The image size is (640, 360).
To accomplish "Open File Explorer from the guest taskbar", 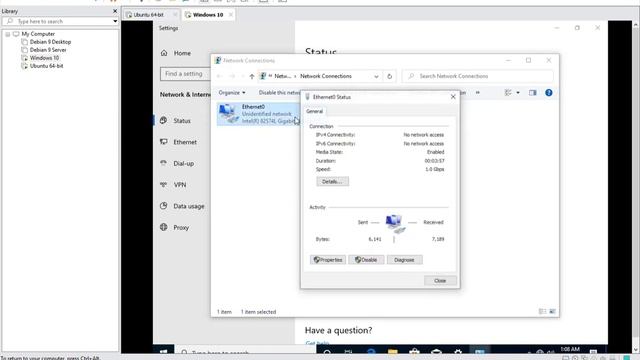I will pos(393,351).
